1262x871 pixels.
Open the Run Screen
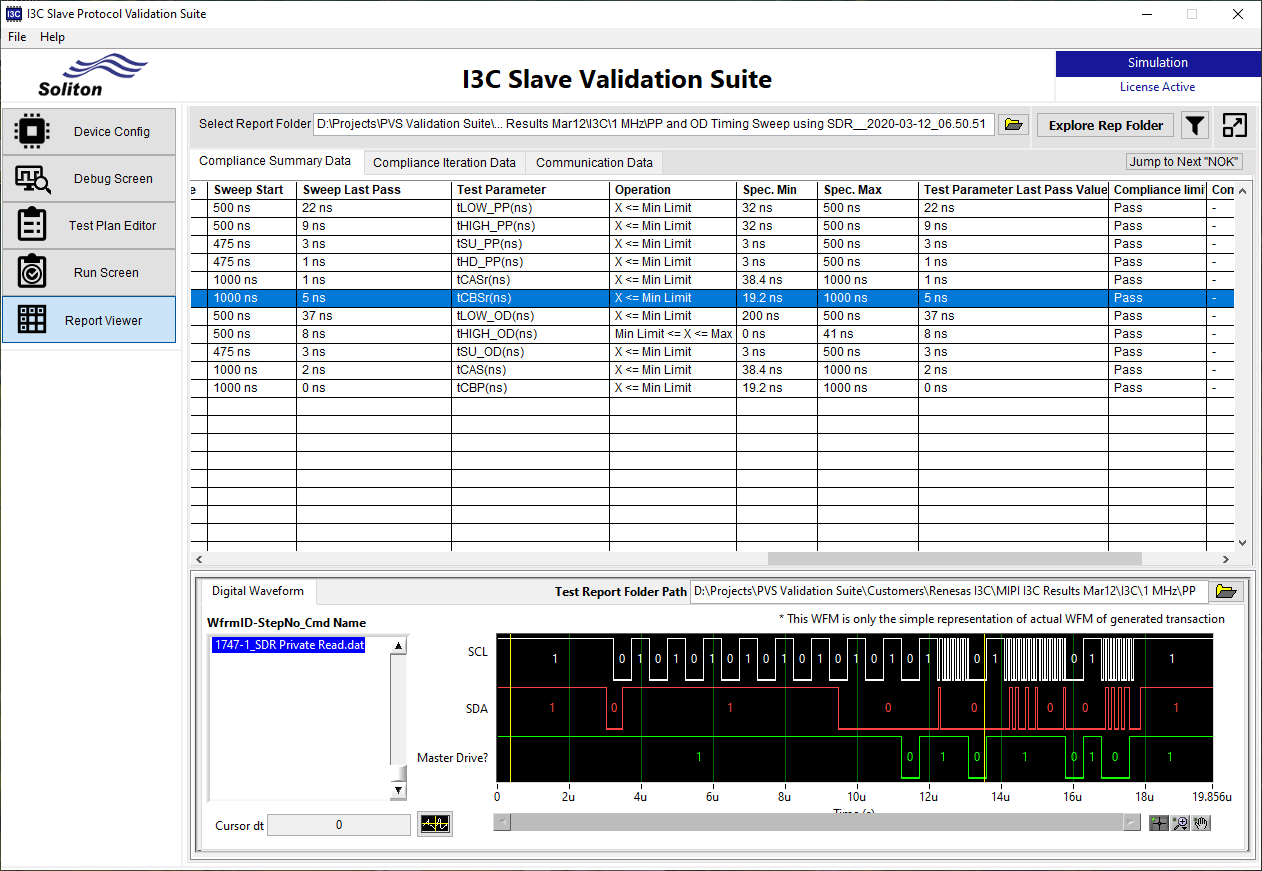[88, 271]
